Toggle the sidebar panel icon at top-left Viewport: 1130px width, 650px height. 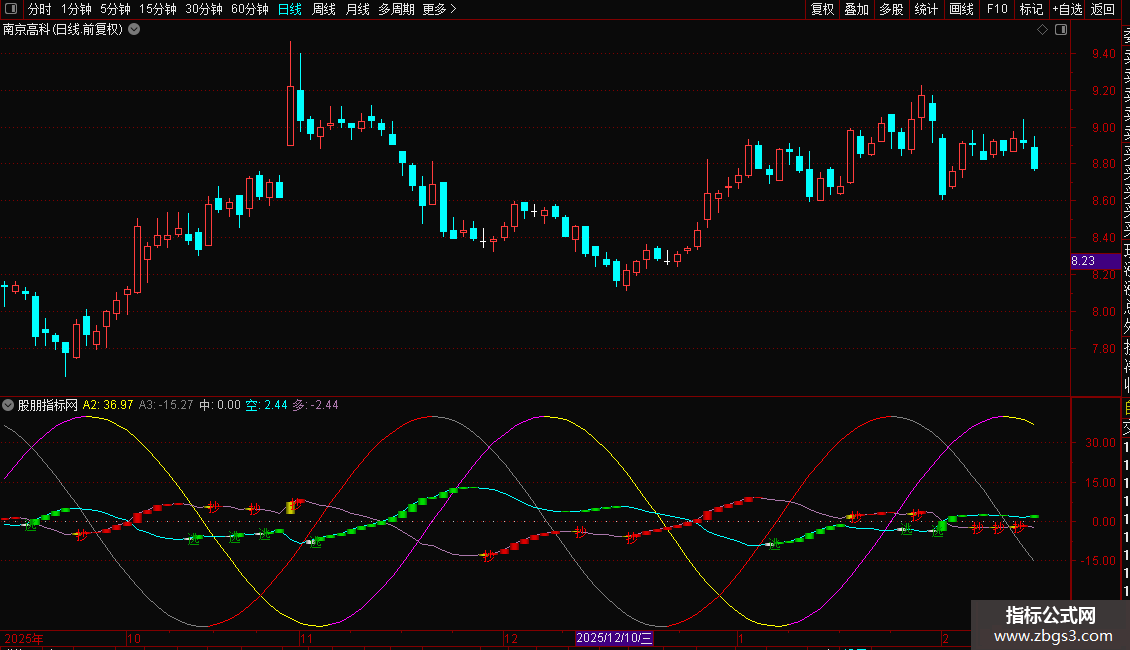[x=11, y=9]
